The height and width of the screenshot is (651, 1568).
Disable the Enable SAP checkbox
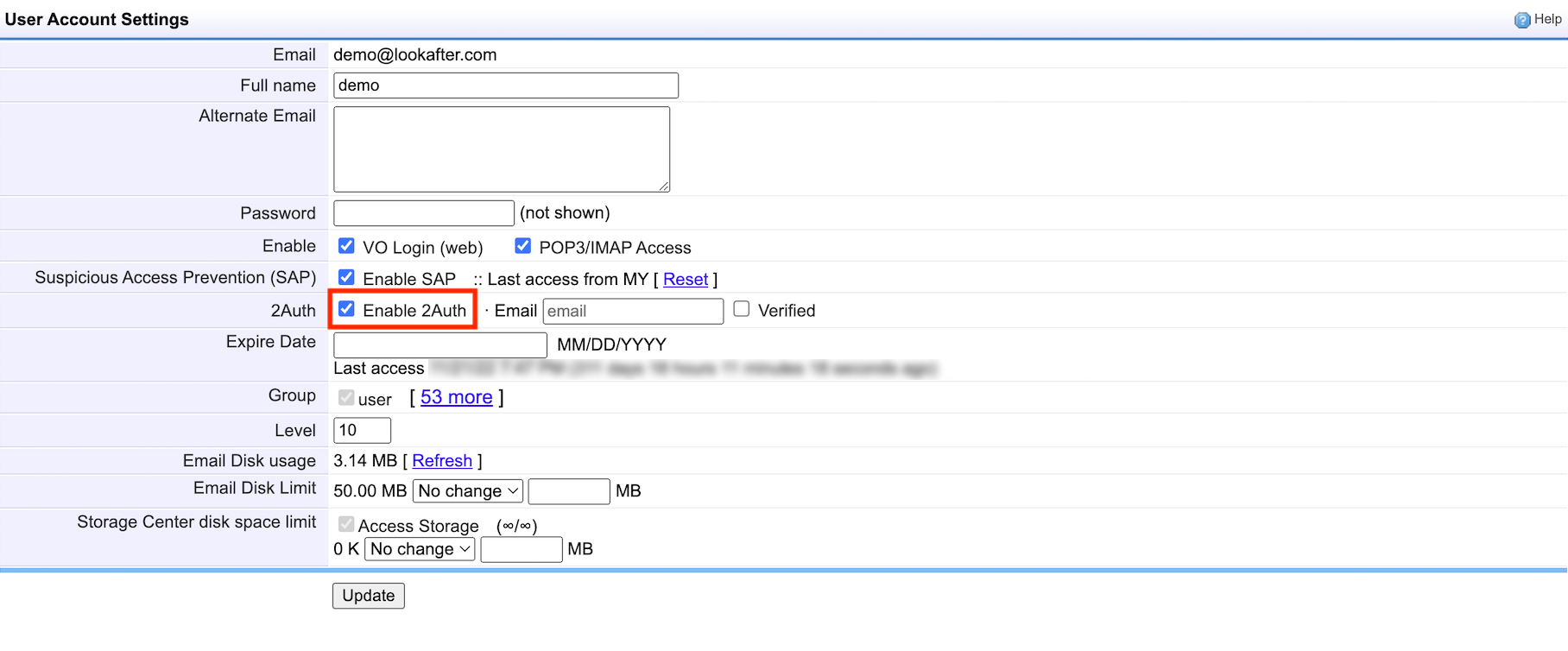click(346, 277)
